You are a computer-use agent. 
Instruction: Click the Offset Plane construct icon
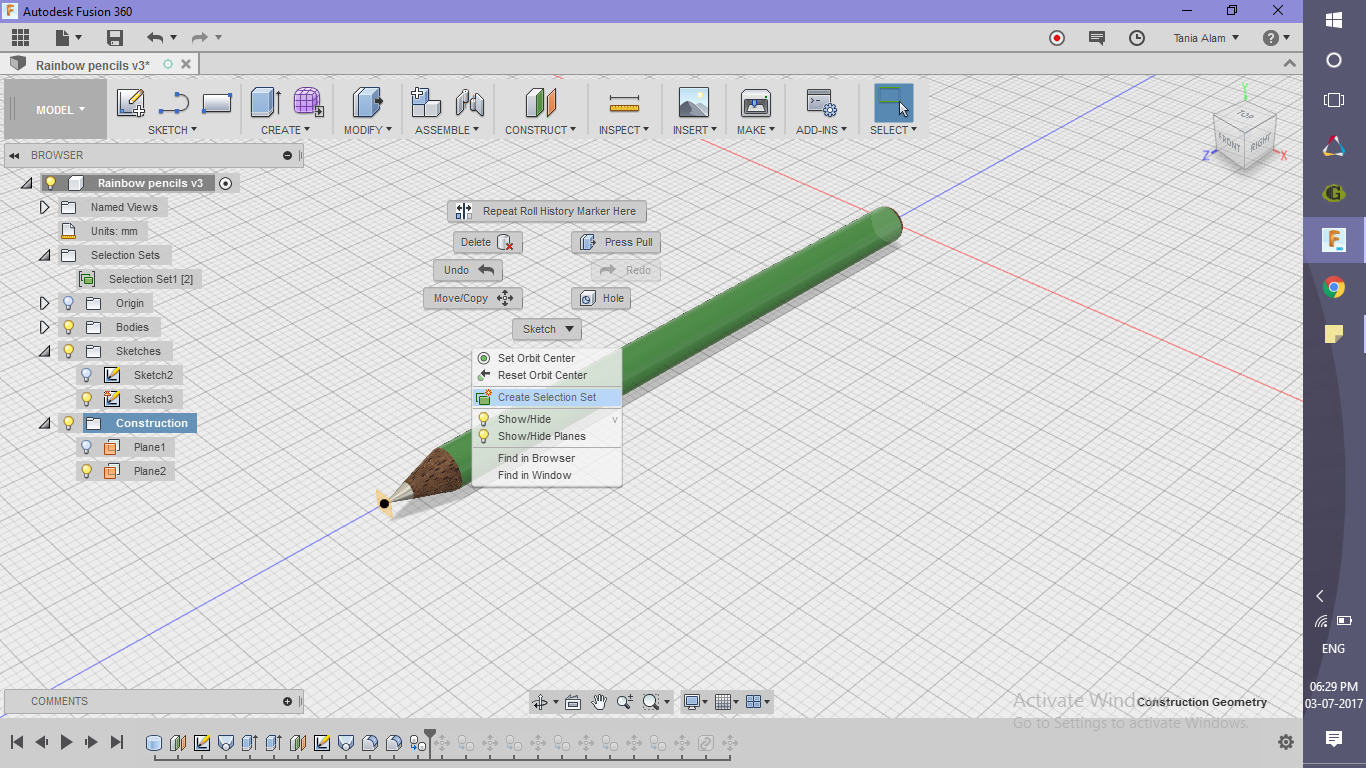click(541, 103)
